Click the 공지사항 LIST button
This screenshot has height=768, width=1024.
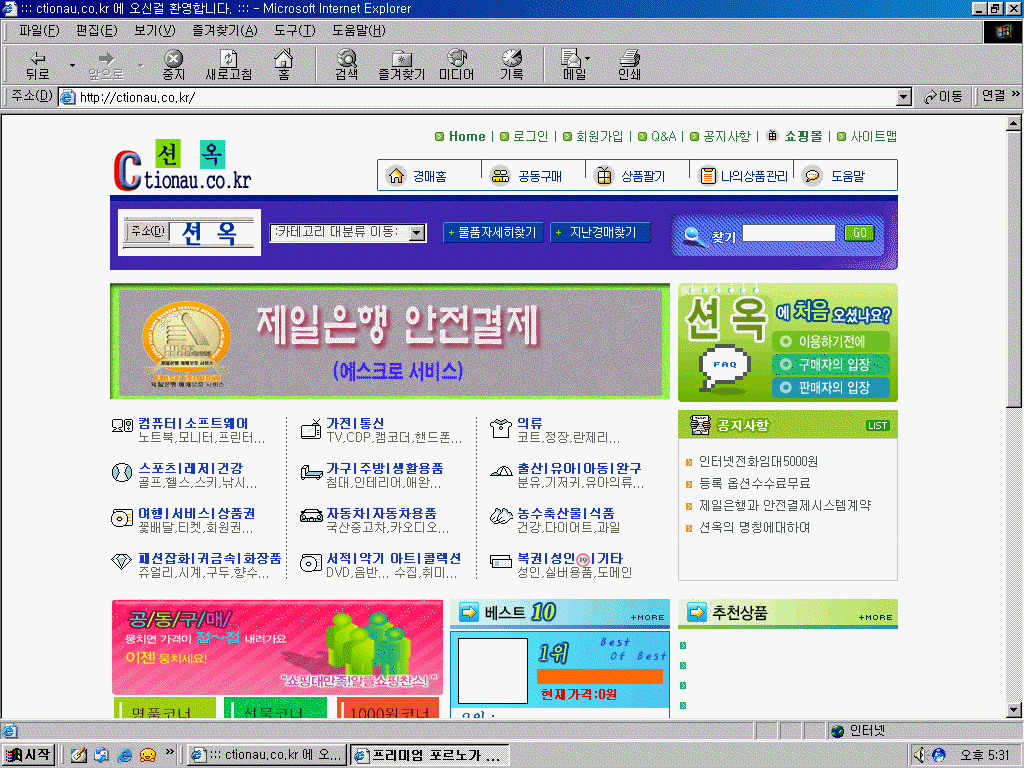click(x=877, y=426)
